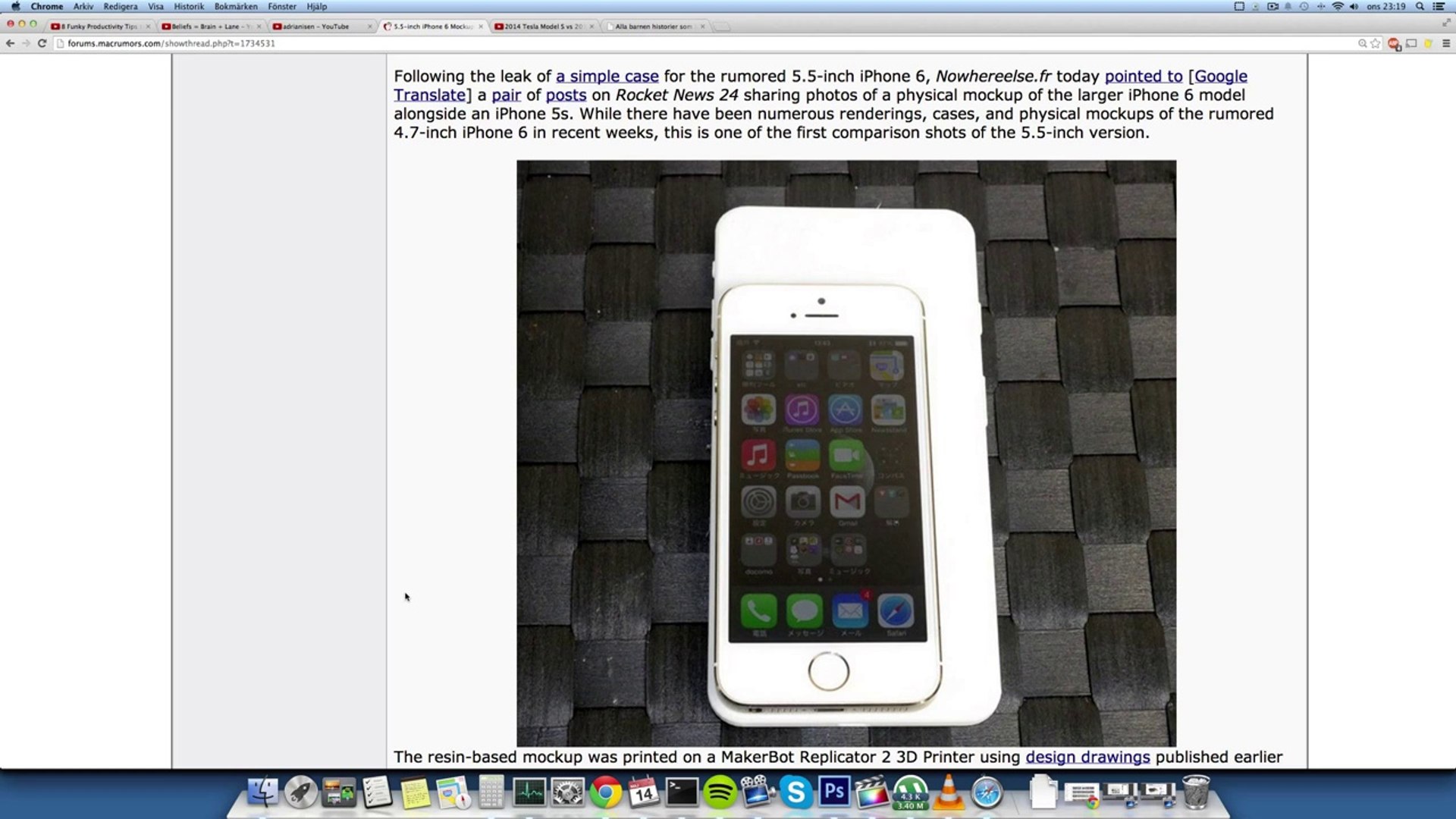Screen dimensions: 1456x819
Task: Click the browser back arrow
Action: [x=10, y=43]
